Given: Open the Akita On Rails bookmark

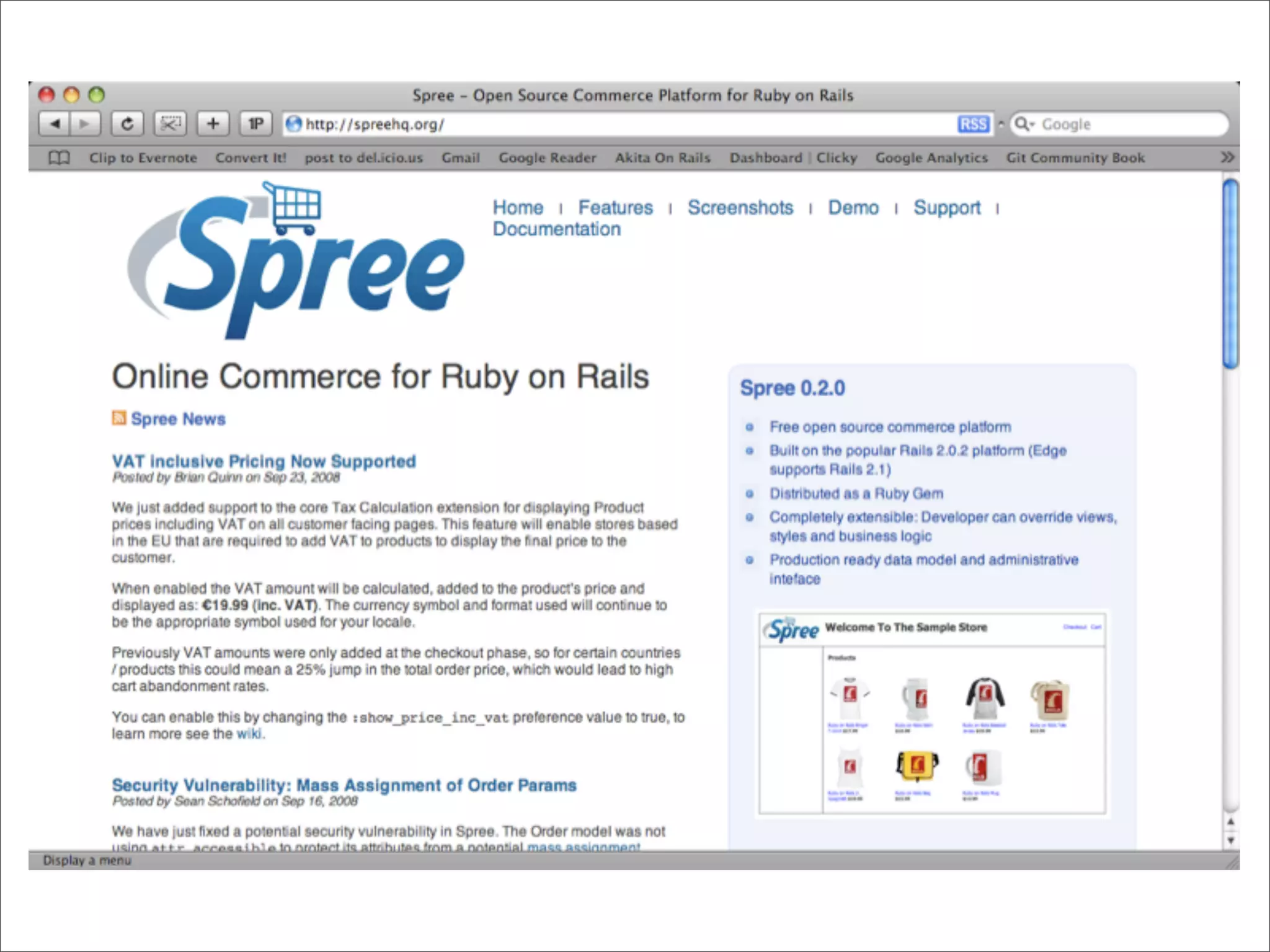Looking at the screenshot, I should point(663,158).
